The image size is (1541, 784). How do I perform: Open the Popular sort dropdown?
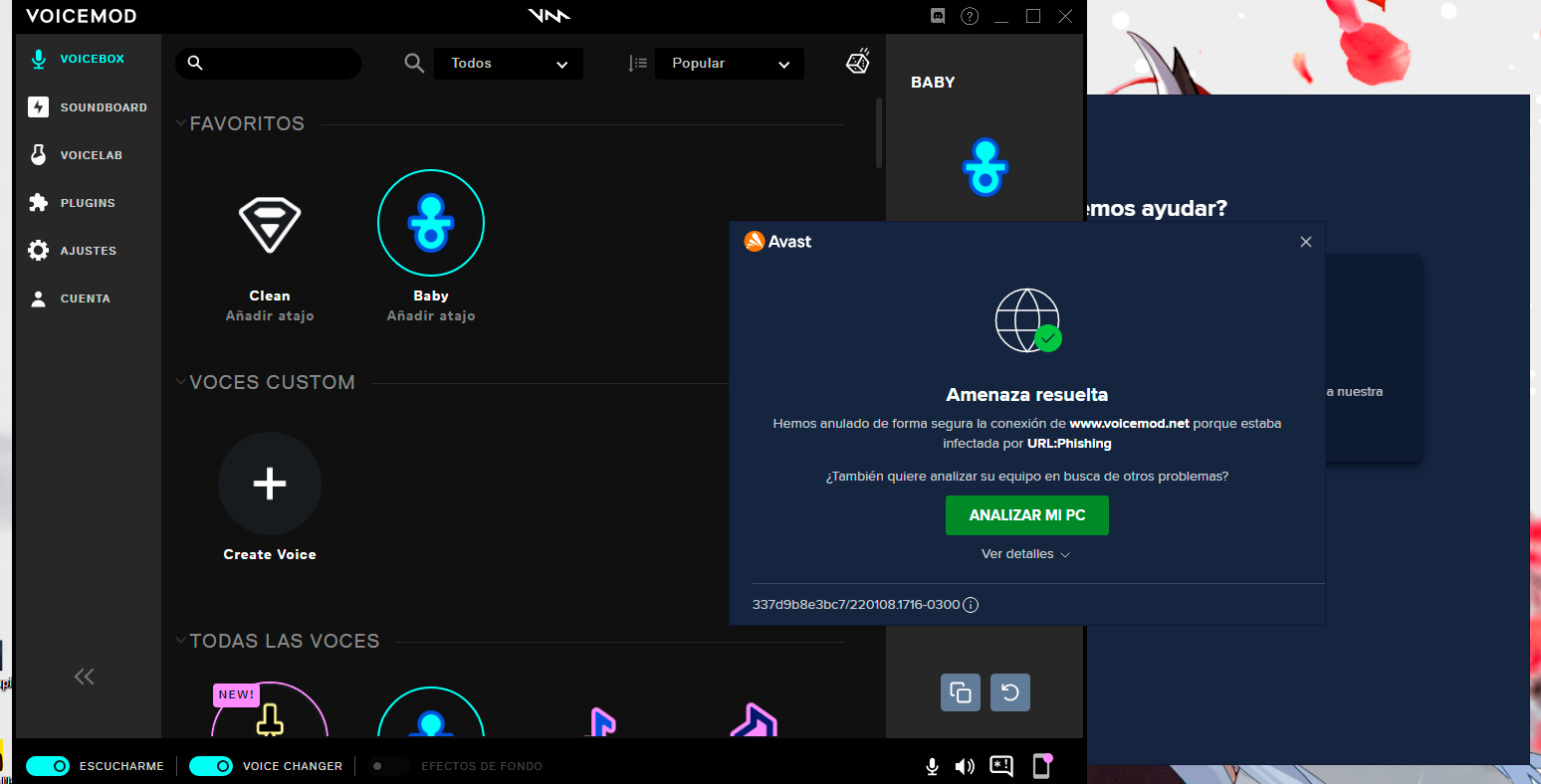(x=730, y=64)
